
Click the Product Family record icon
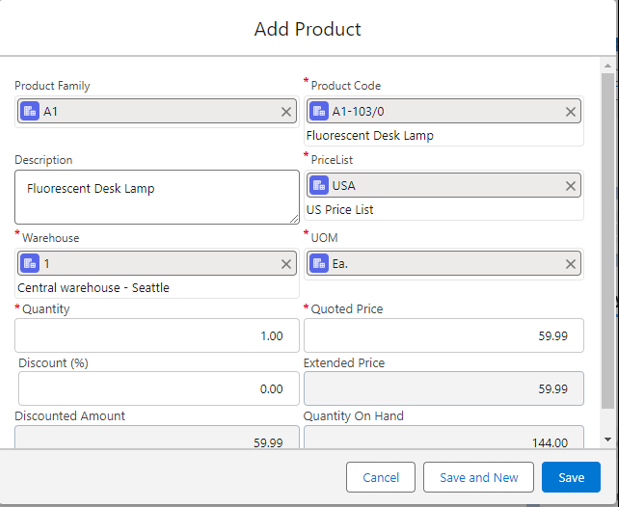point(30,112)
